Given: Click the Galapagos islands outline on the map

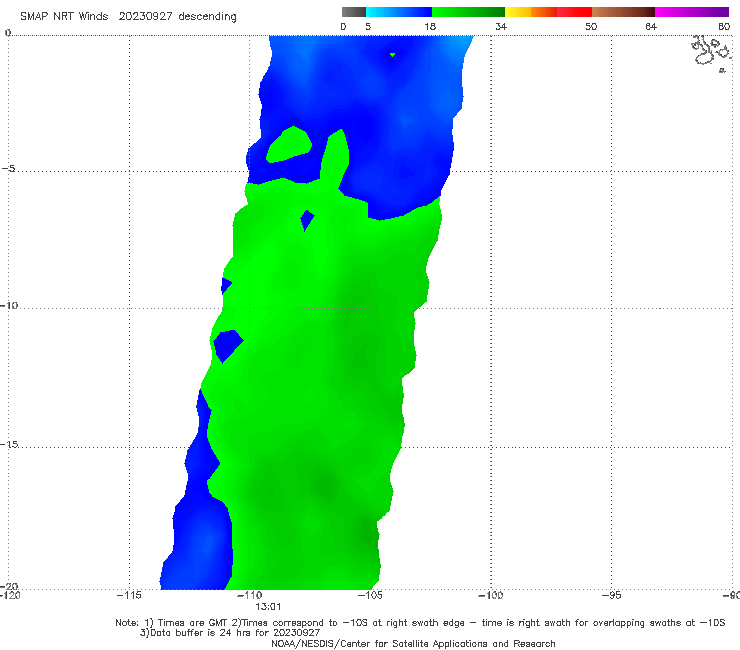Looking at the screenshot, I should tap(712, 53).
